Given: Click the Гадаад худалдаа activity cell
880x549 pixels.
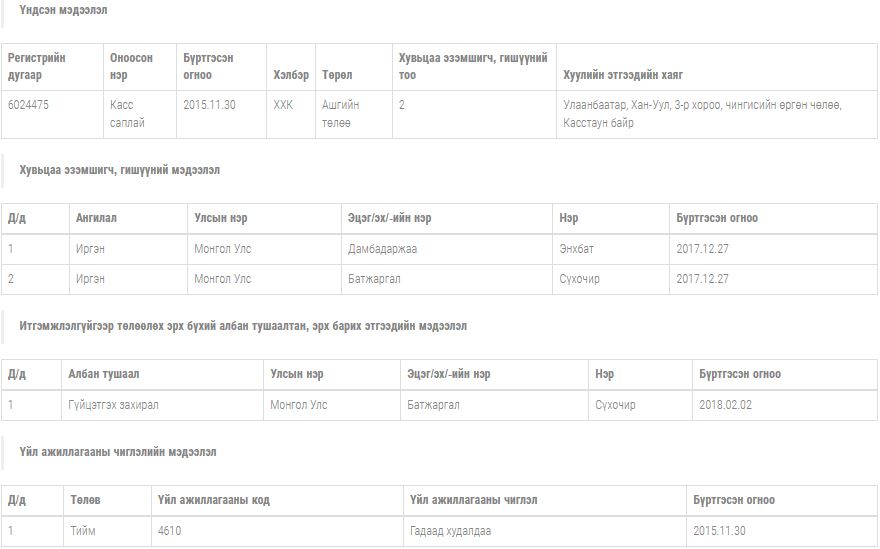Looking at the screenshot, I should click(450, 531).
